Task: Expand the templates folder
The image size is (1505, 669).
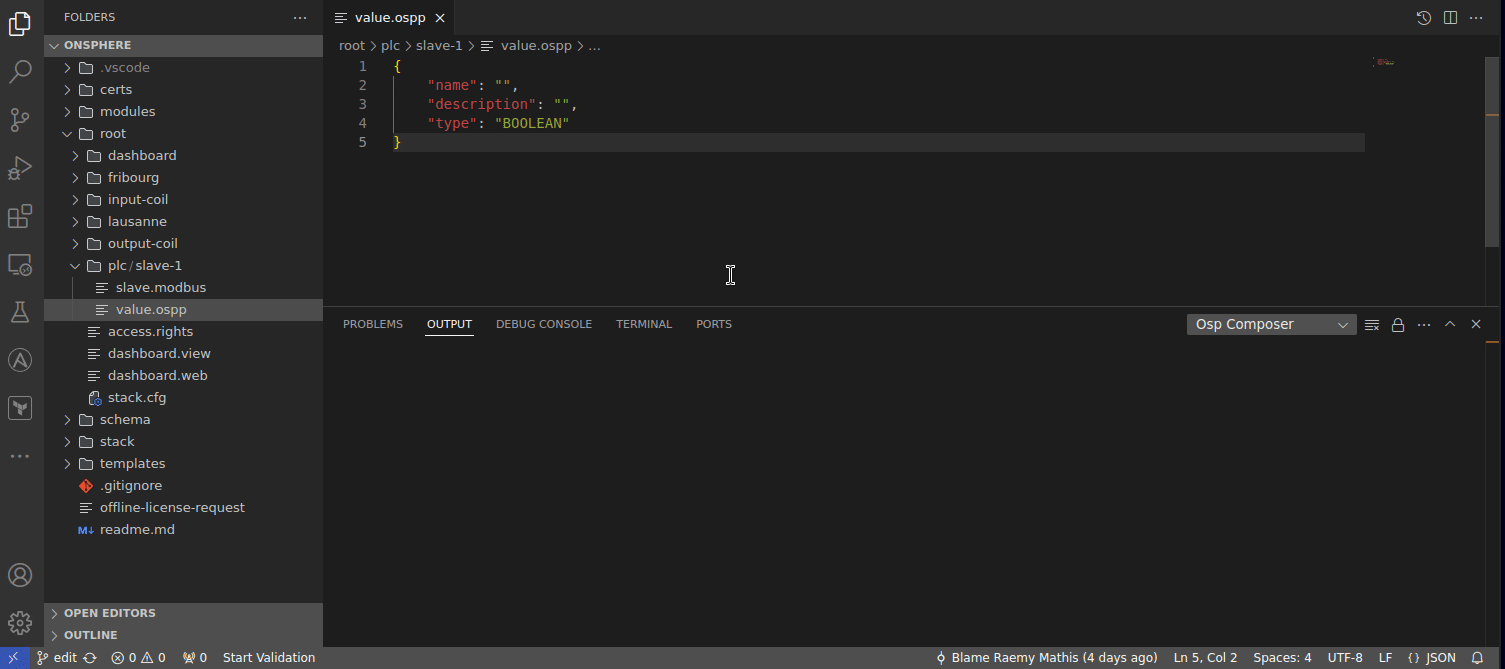Action: point(184,463)
